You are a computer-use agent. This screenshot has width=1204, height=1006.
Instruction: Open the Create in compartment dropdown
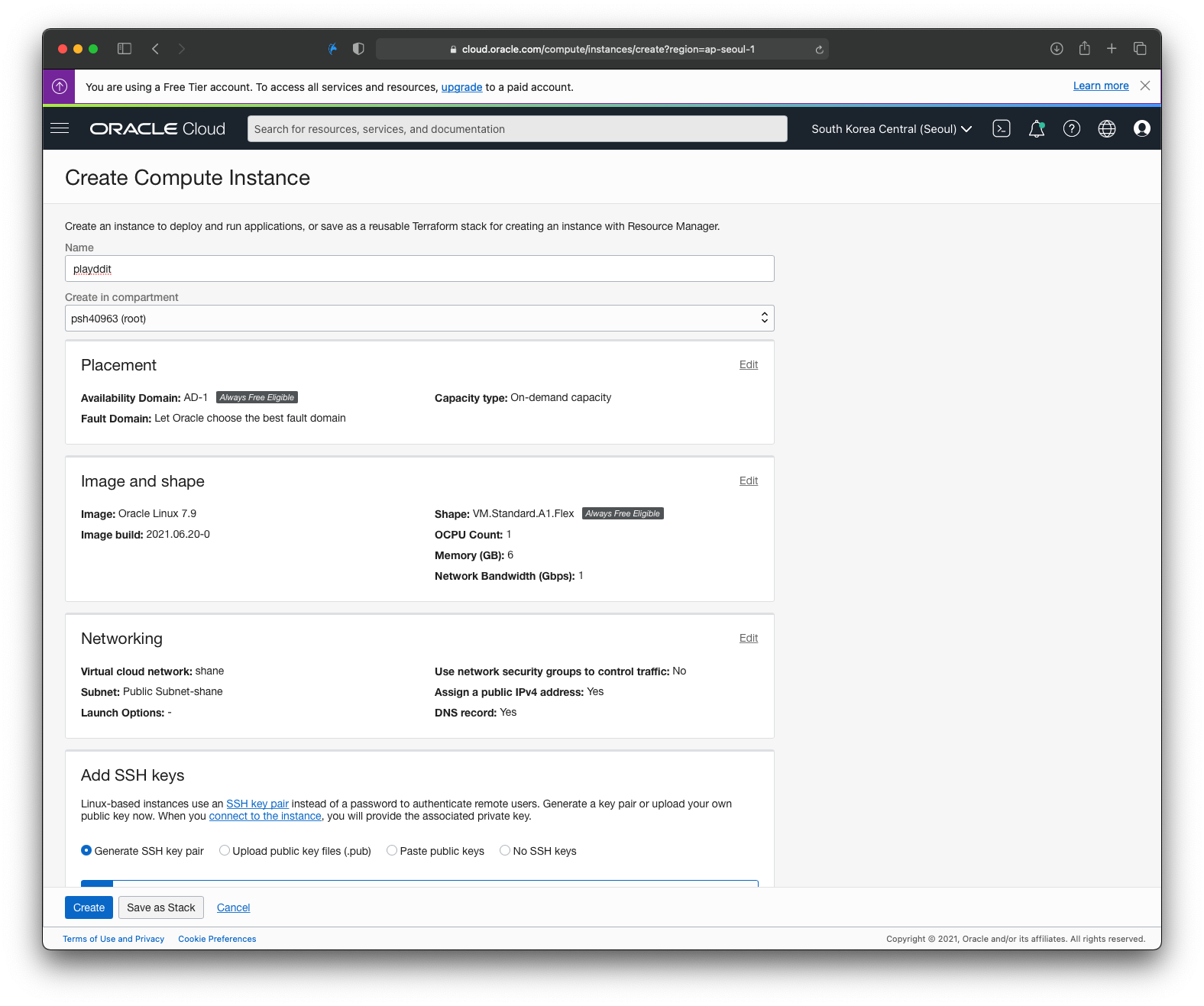[x=419, y=319]
